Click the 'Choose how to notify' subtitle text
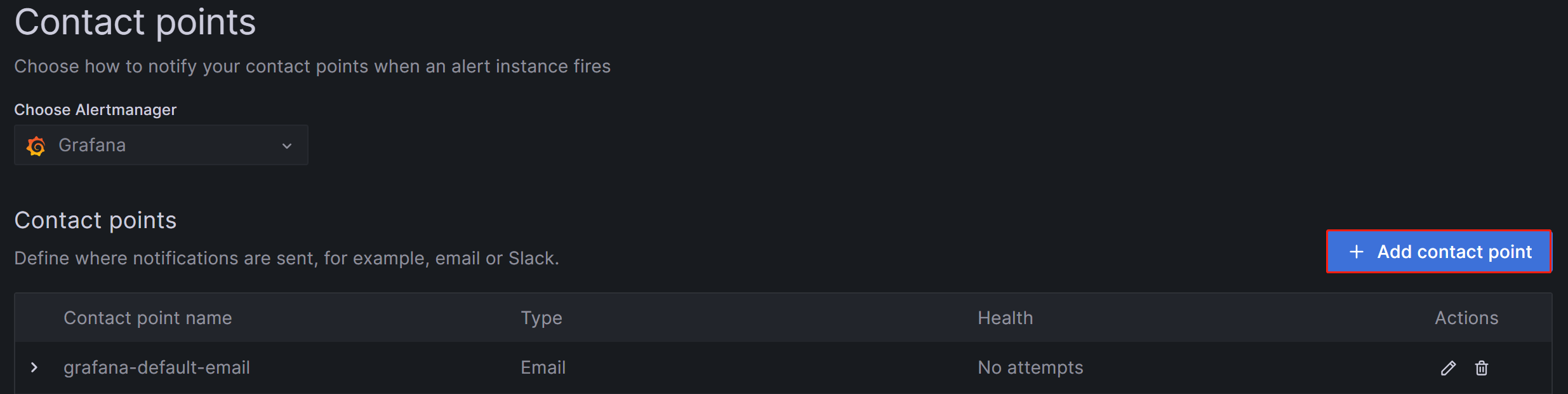The image size is (1568, 394). tap(312, 66)
